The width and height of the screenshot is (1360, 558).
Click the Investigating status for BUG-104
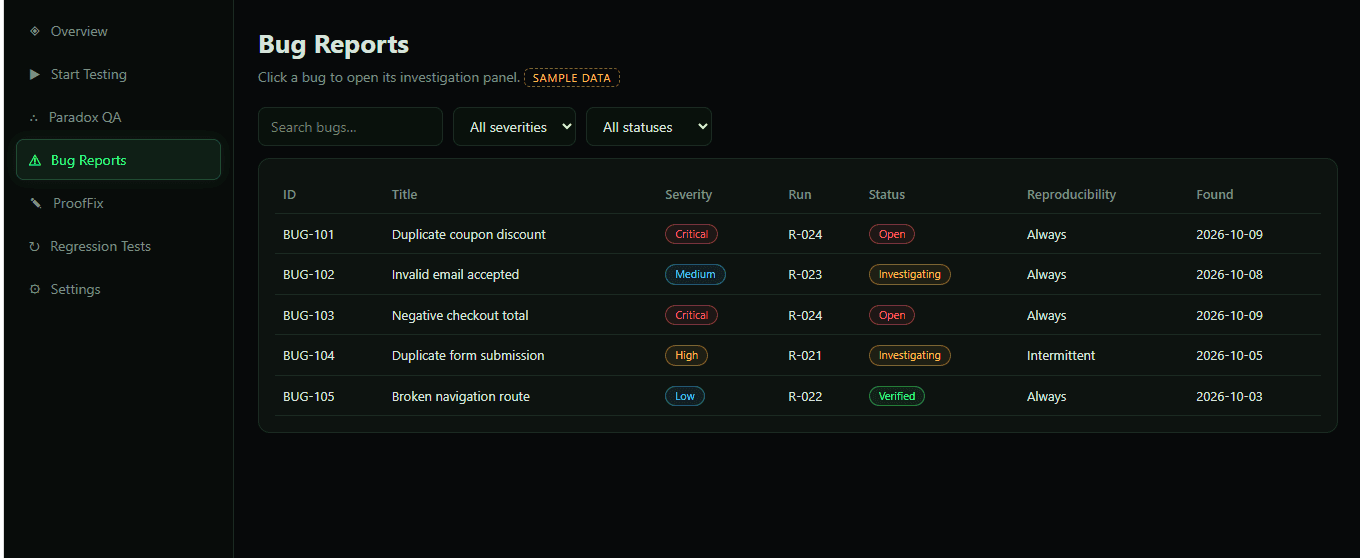click(910, 355)
